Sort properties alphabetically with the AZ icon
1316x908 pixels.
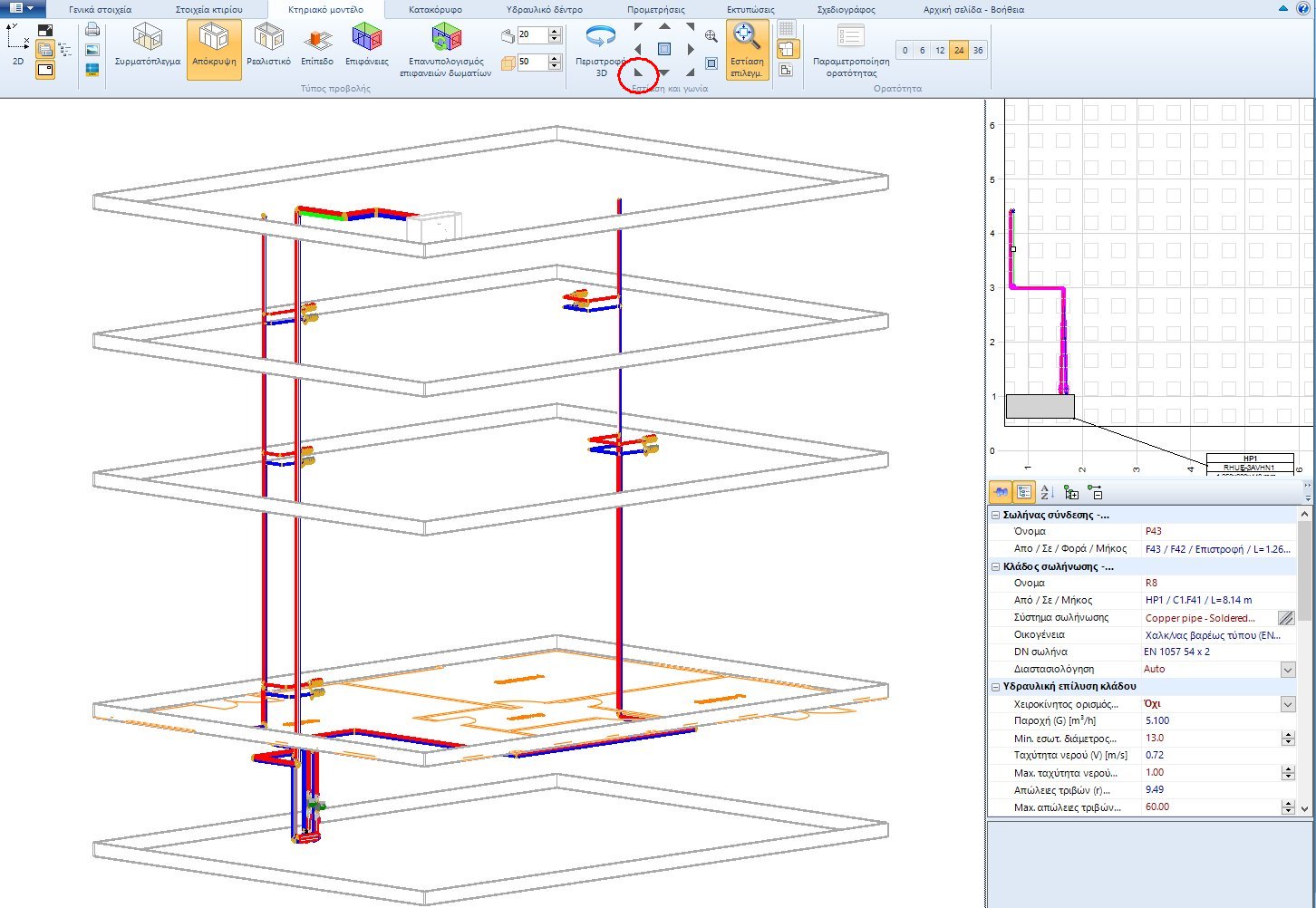[1044, 492]
